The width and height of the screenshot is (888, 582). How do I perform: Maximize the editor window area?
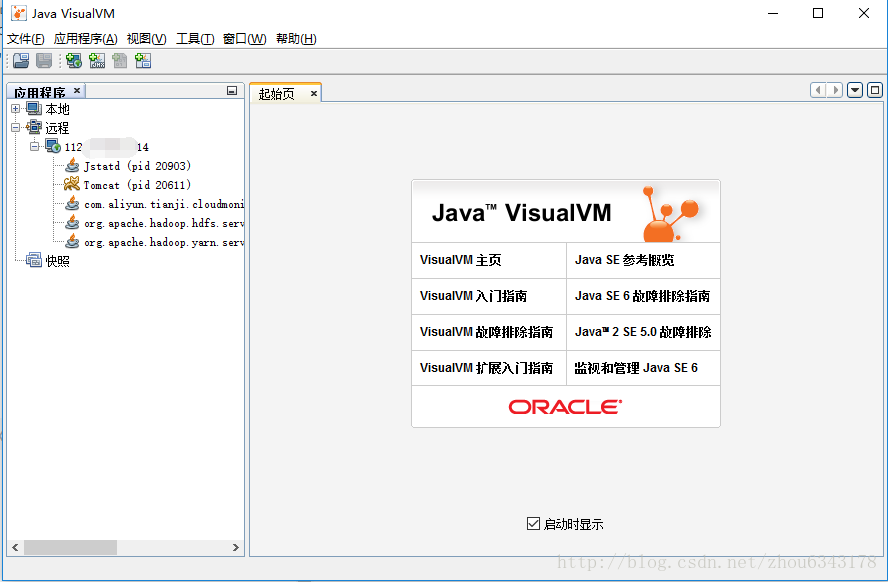[875, 90]
